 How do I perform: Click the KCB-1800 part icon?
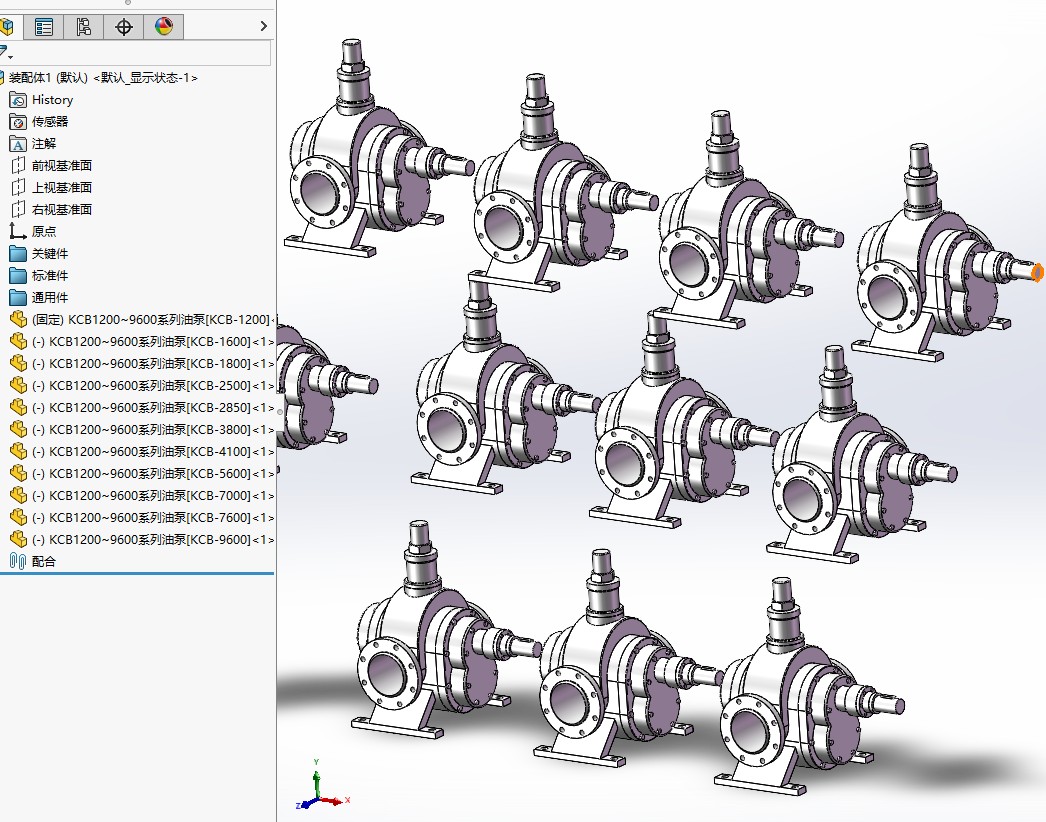point(18,364)
